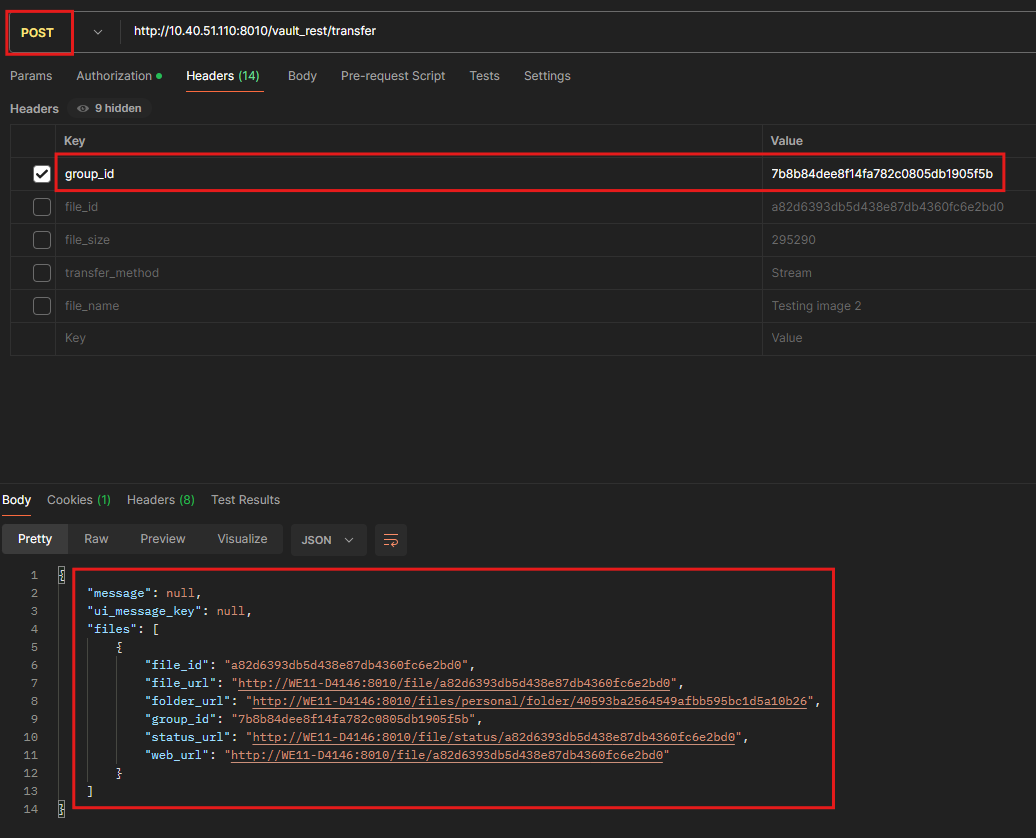Click the POST request method label
The image size is (1036, 838).
pyautogui.click(x=37, y=32)
